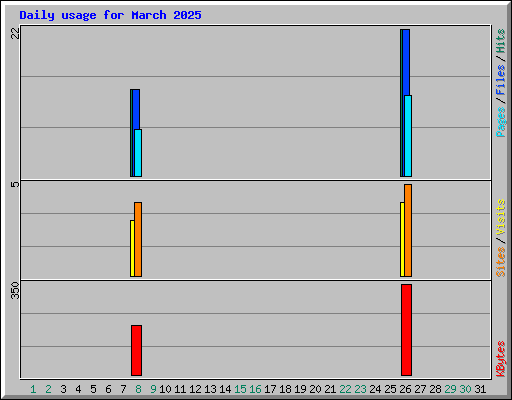This screenshot has width=512, height=400.
Task: Click day 8 on the x-axis
Action: 138,389
